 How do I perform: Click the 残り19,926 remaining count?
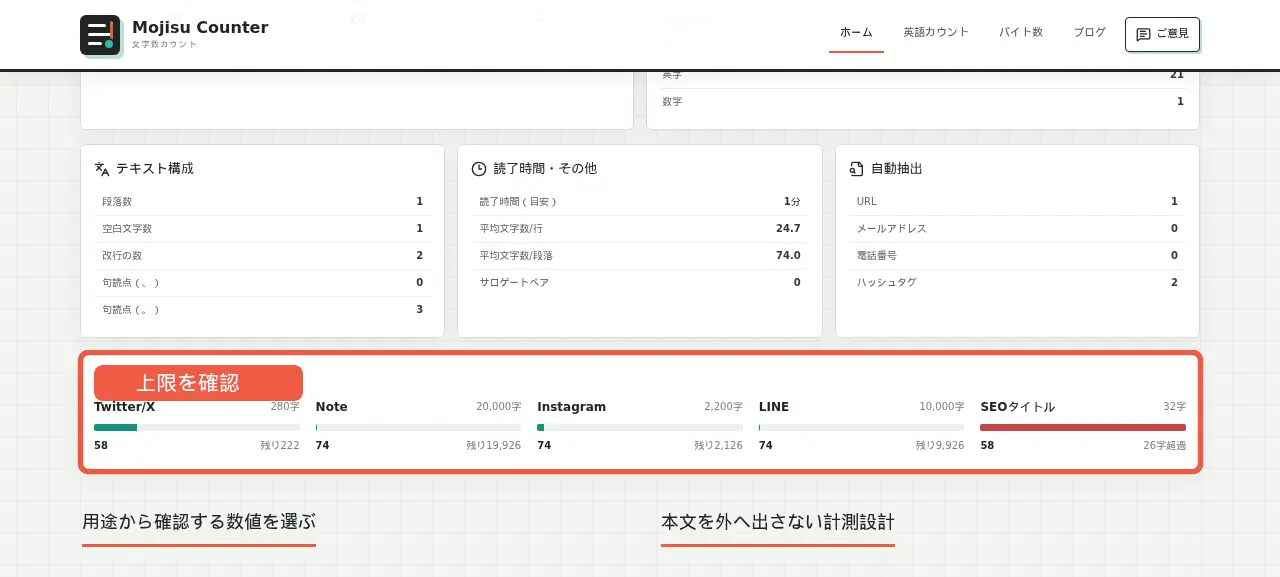pos(494,446)
